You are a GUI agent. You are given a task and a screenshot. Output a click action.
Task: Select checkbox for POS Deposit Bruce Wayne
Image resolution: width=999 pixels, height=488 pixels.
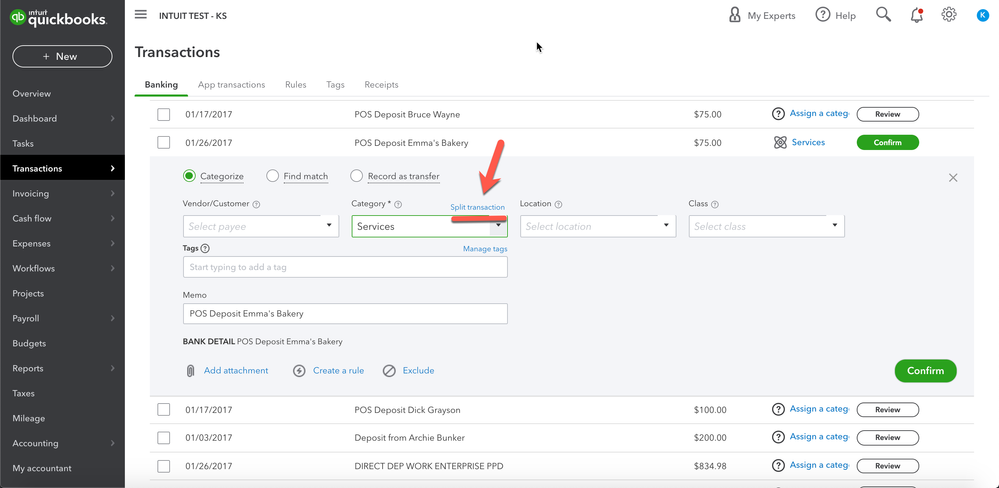click(x=164, y=115)
